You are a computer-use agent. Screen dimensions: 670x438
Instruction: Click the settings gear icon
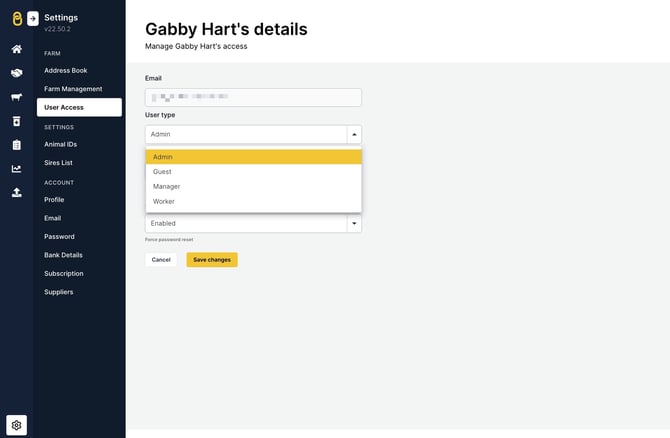[x=16, y=424]
